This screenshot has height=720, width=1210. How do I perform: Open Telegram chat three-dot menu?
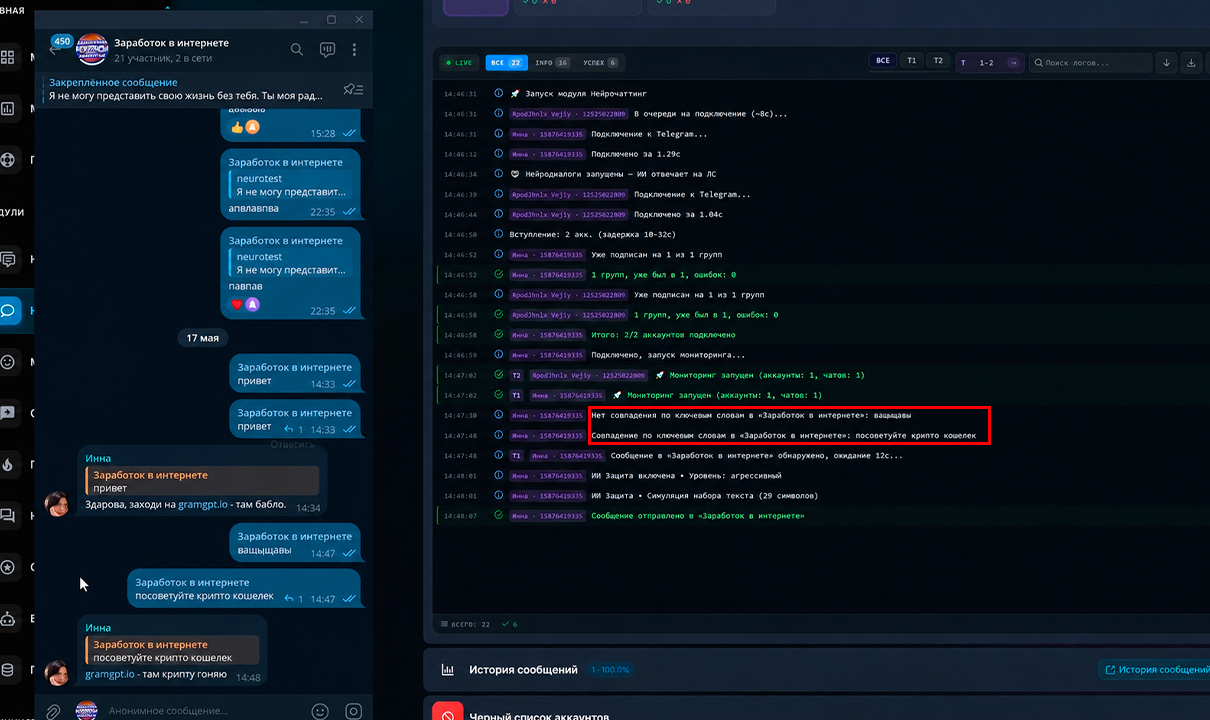[354, 49]
